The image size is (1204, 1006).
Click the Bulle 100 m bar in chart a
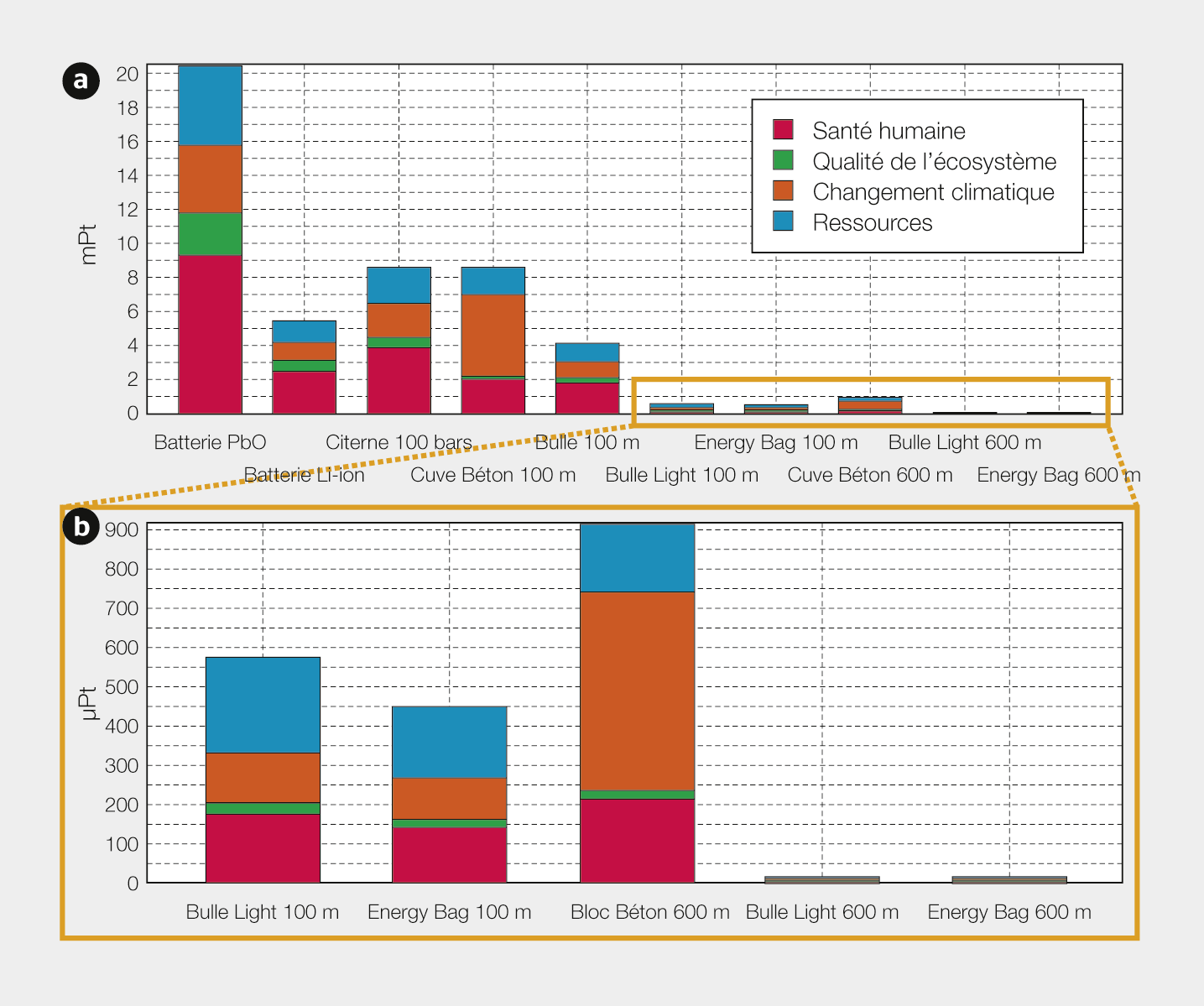(587, 378)
